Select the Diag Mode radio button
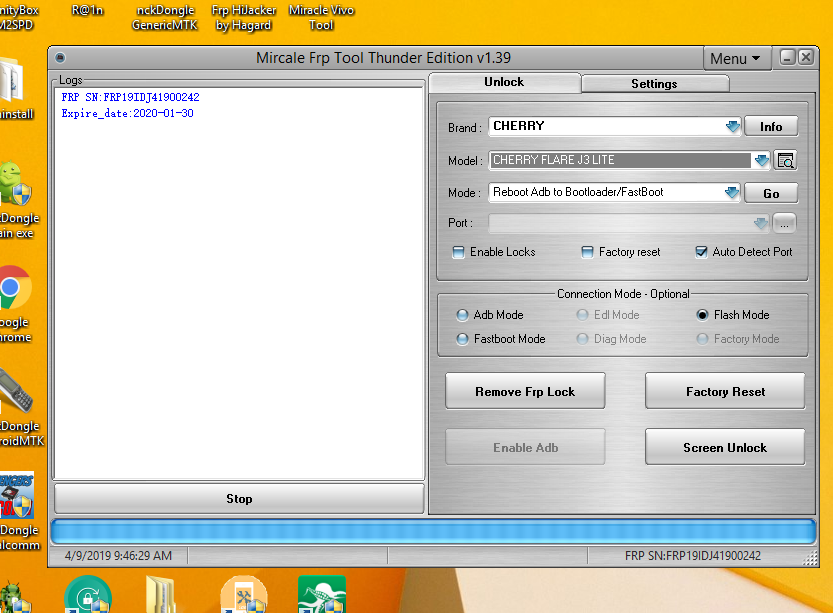 pos(582,339)
